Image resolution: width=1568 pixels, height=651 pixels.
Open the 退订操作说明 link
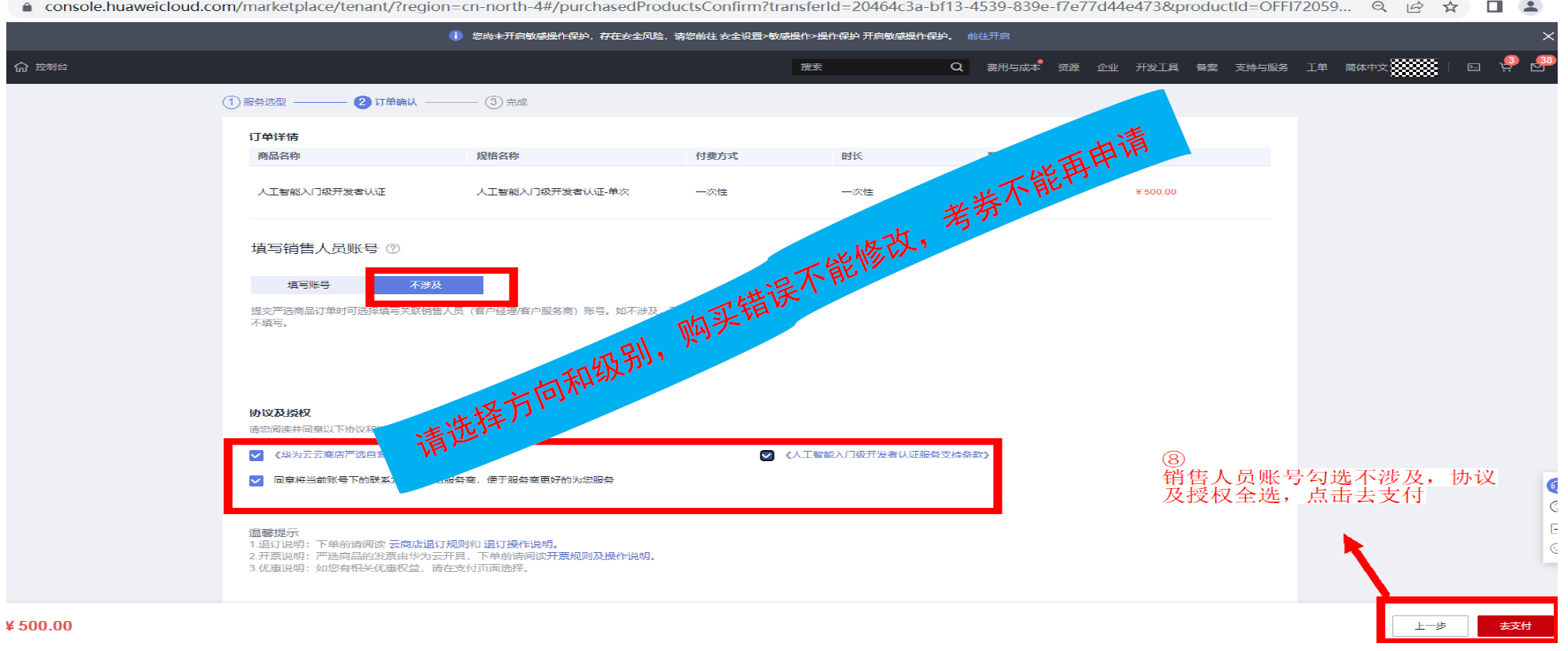(x=518, y=544)
